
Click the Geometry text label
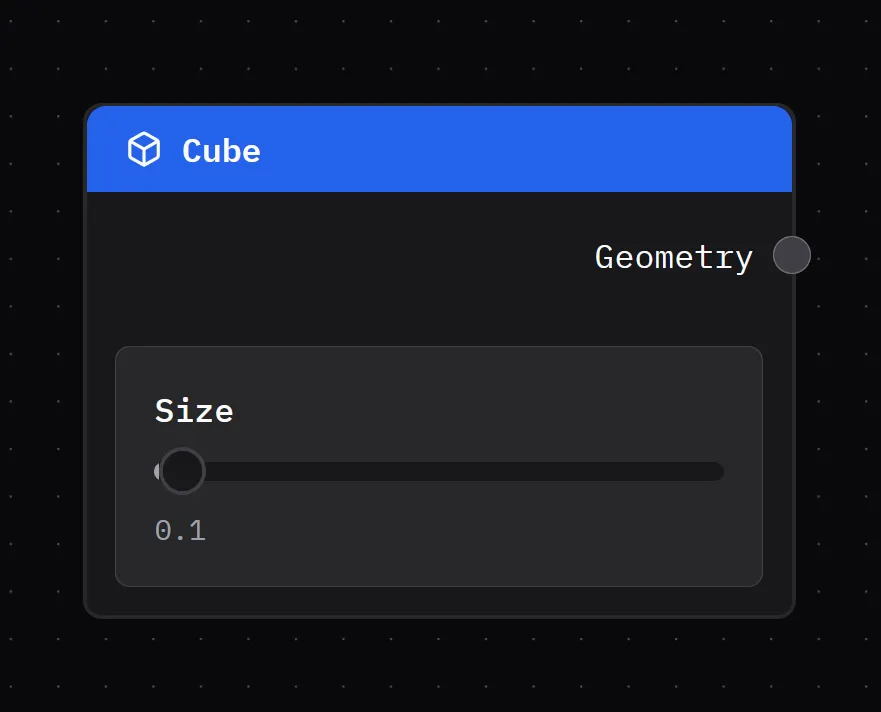(x=673, y=257)
